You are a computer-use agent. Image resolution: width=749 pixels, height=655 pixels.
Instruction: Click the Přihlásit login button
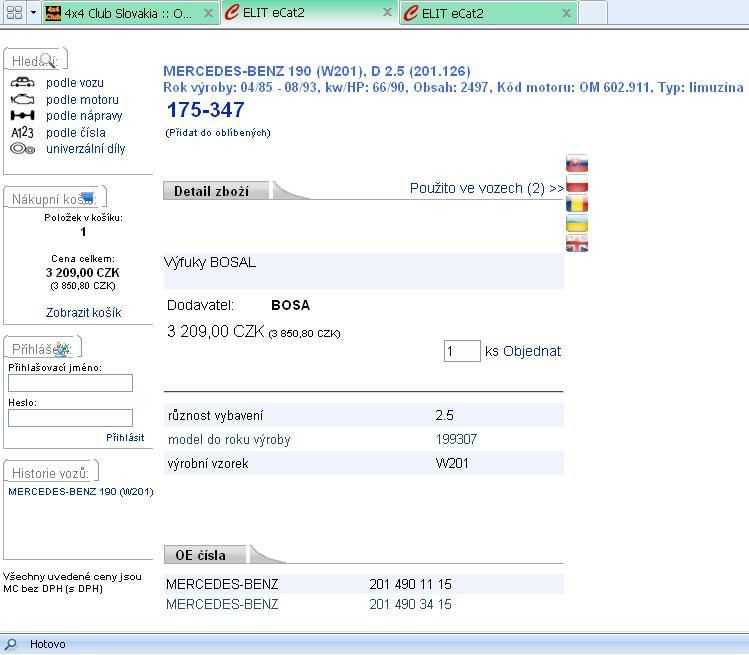tap(125, 437)
